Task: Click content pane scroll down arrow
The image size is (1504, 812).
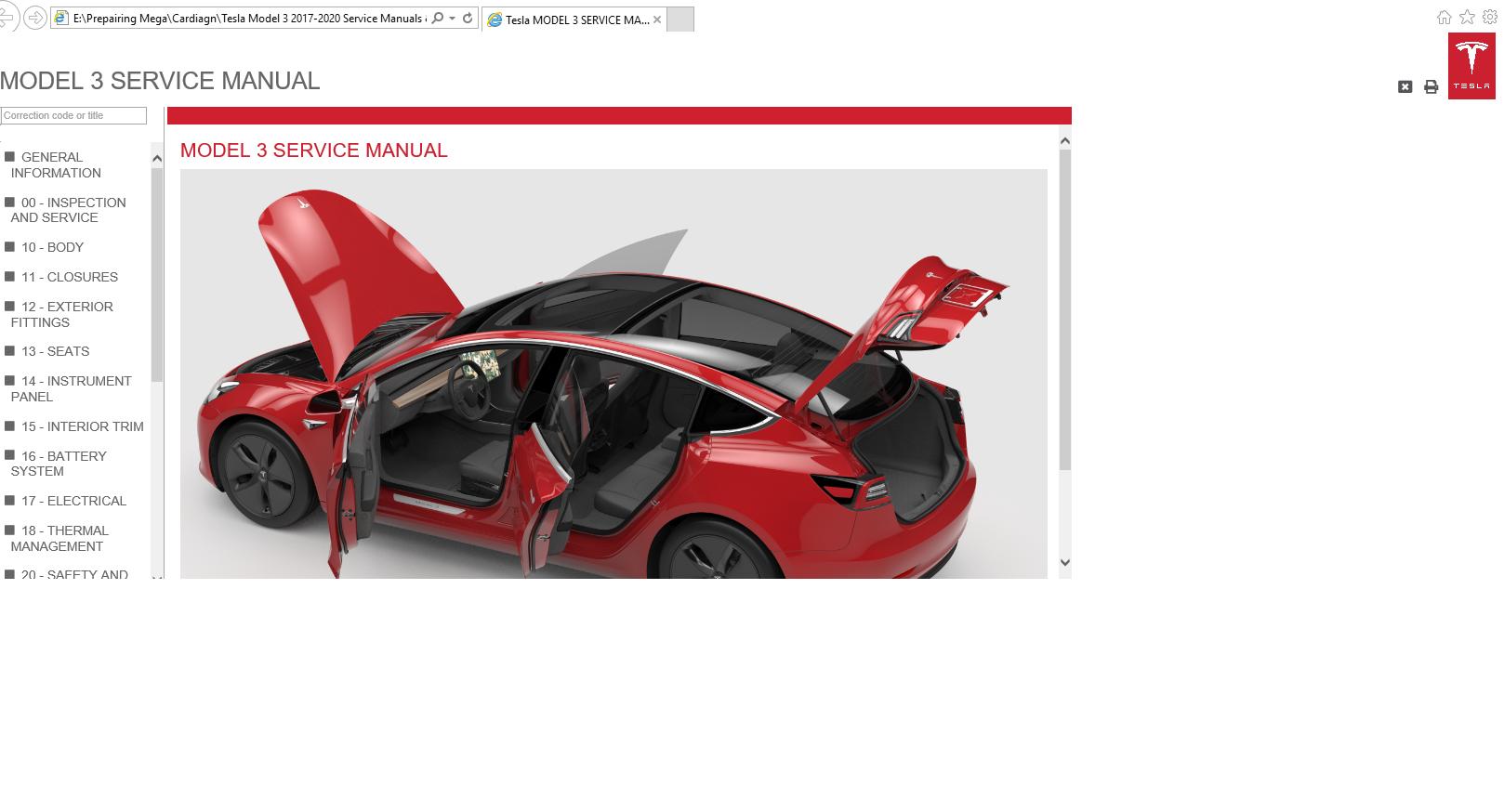Action: [x=1065, y=562]
